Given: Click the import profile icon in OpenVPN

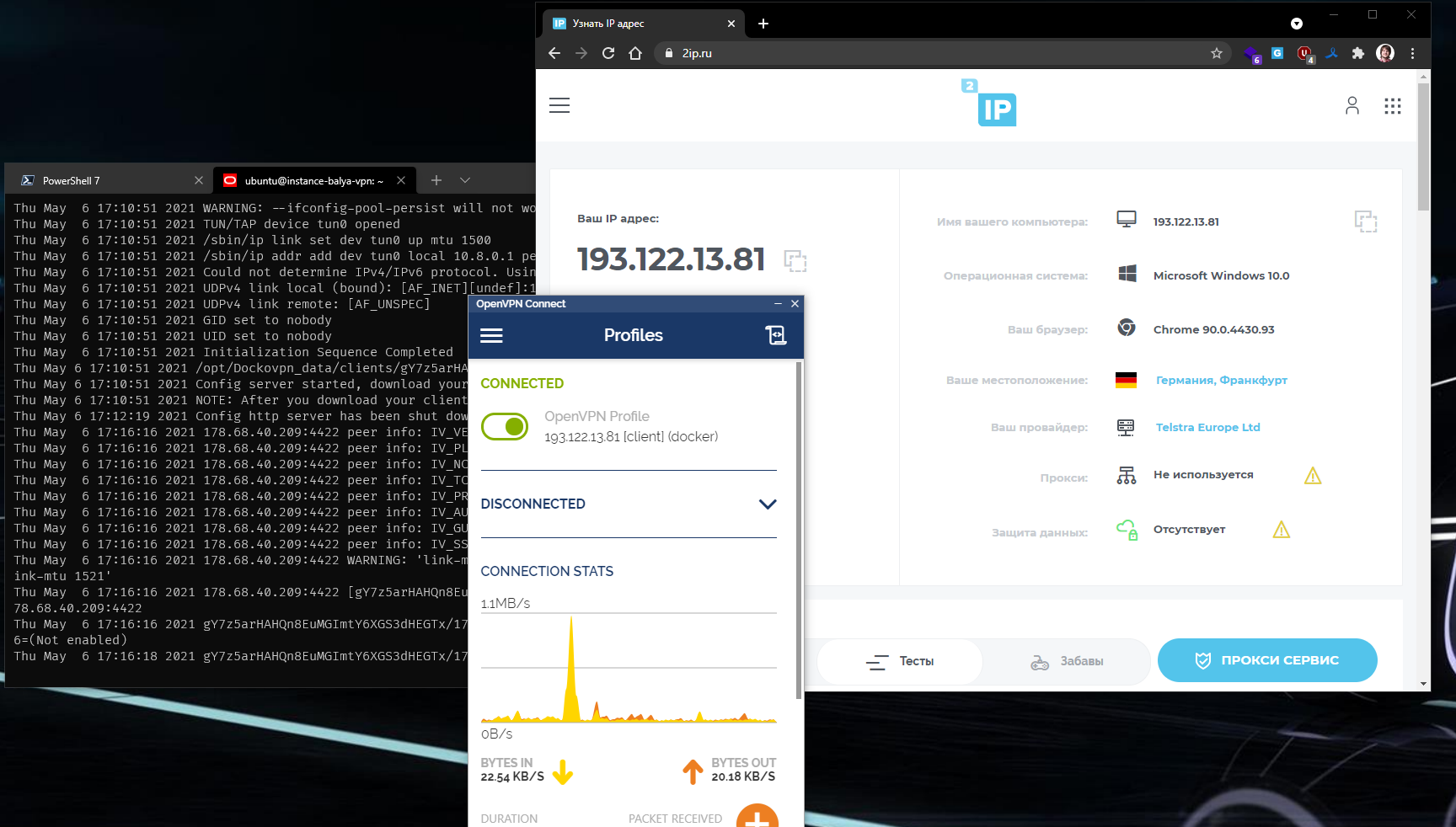Looking at the screenshot, I should [775, 335].
